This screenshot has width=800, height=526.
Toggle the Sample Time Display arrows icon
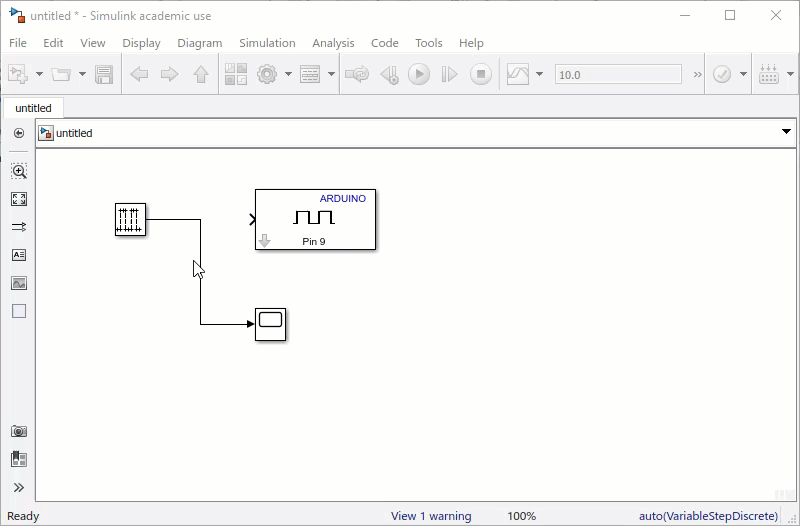click(19, 227)
